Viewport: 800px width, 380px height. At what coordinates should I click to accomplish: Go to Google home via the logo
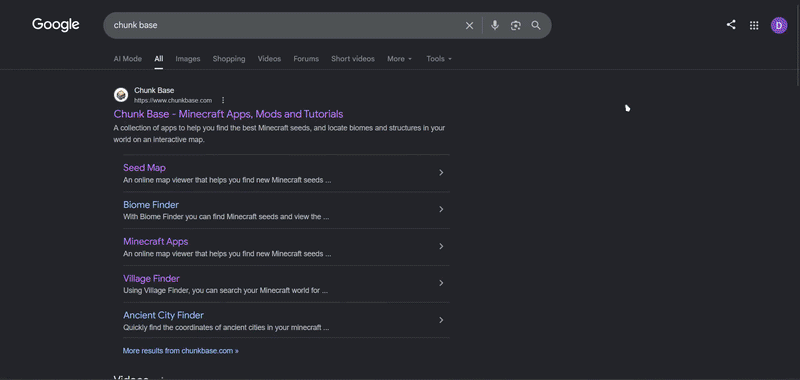[56, 24]
